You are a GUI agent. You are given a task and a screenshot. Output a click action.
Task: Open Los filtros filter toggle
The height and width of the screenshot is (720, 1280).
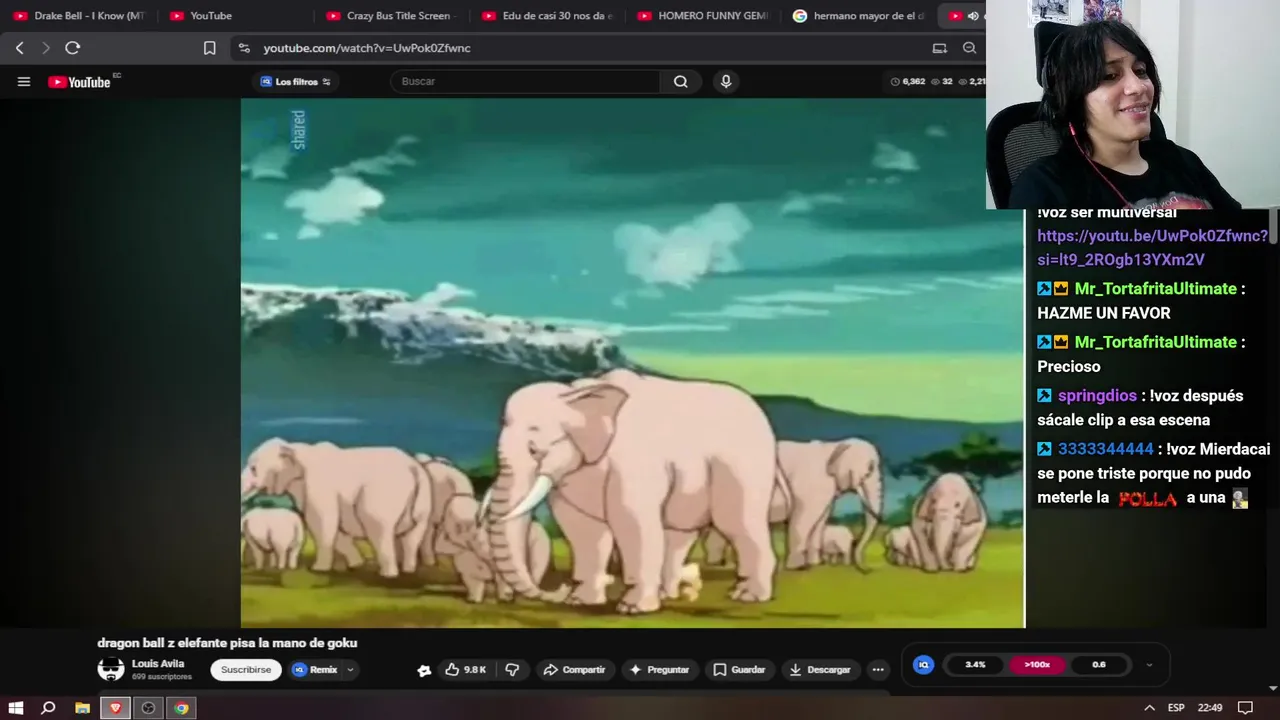tap(296, 82)
